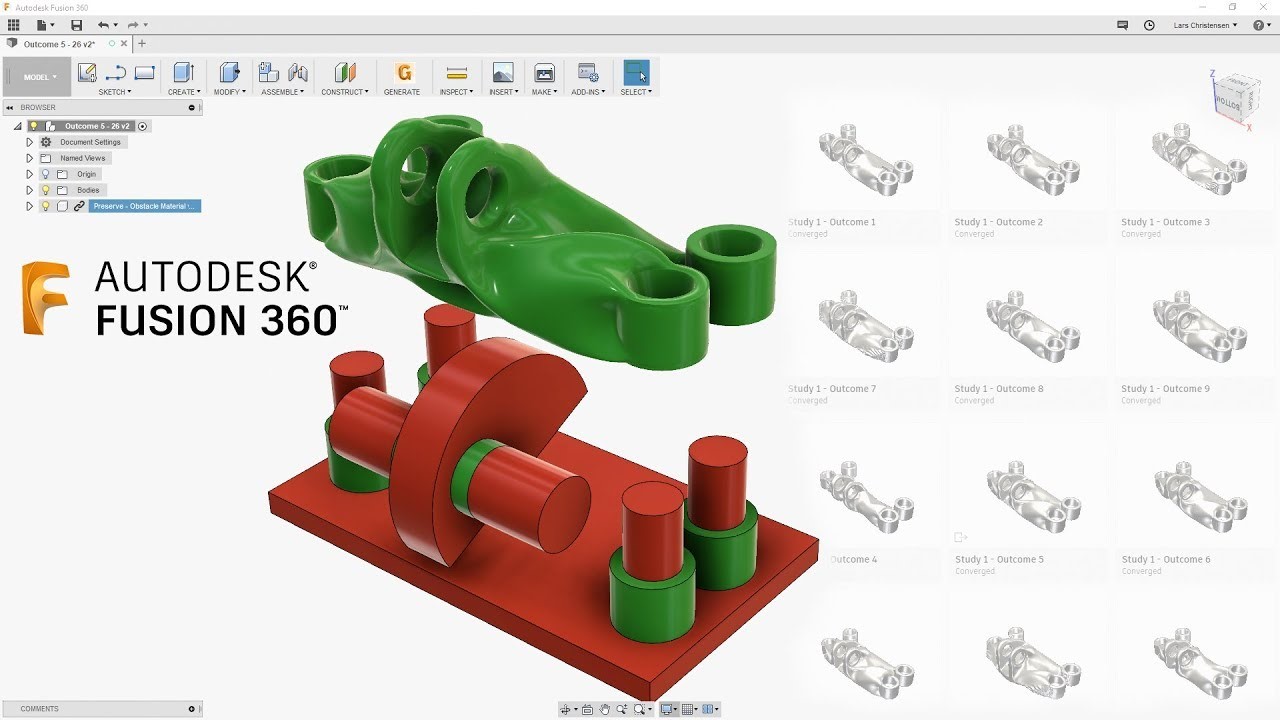Open the ASSEMBLE dropdown menu
Screen dimensions: 1280x720
coord(283,92)
